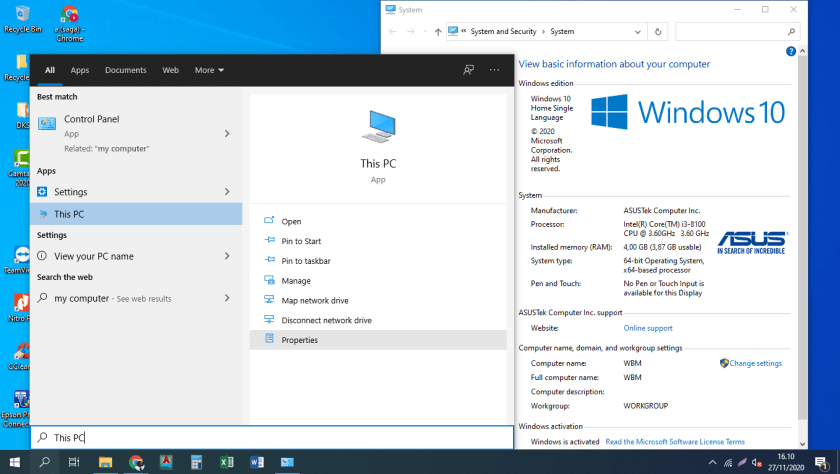Viewport: 840px width, 474px height.
Task: Click the Windows Start button
Action: coord(15,462)
